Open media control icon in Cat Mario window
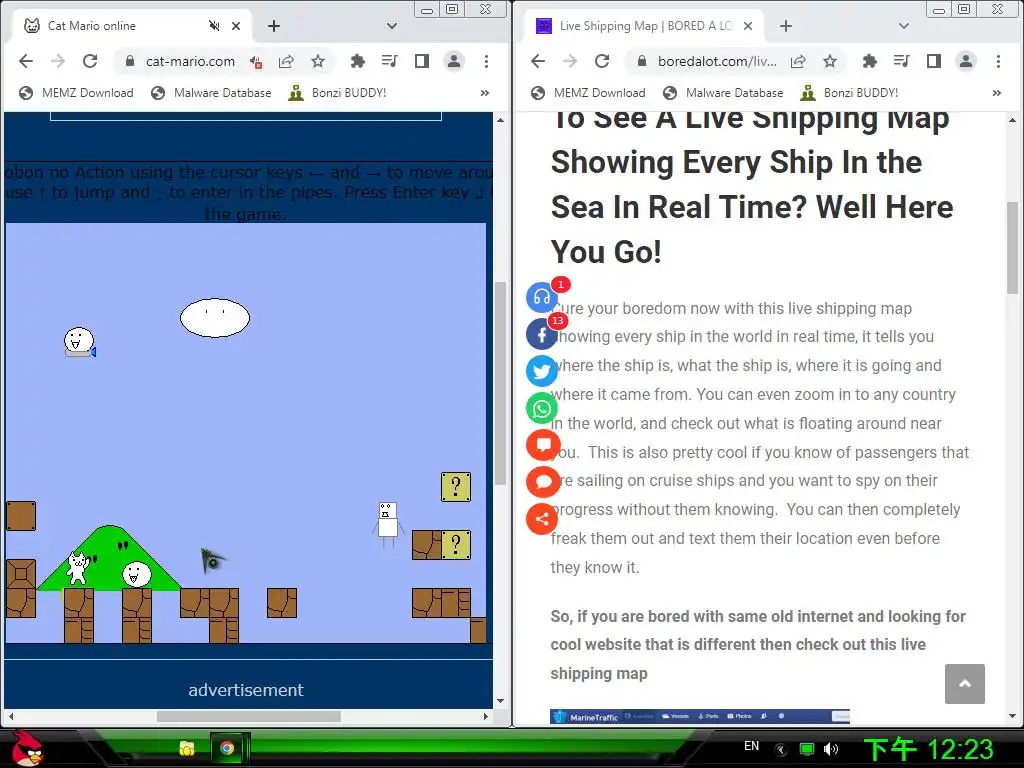1024x768 pixels. [389, 61]
